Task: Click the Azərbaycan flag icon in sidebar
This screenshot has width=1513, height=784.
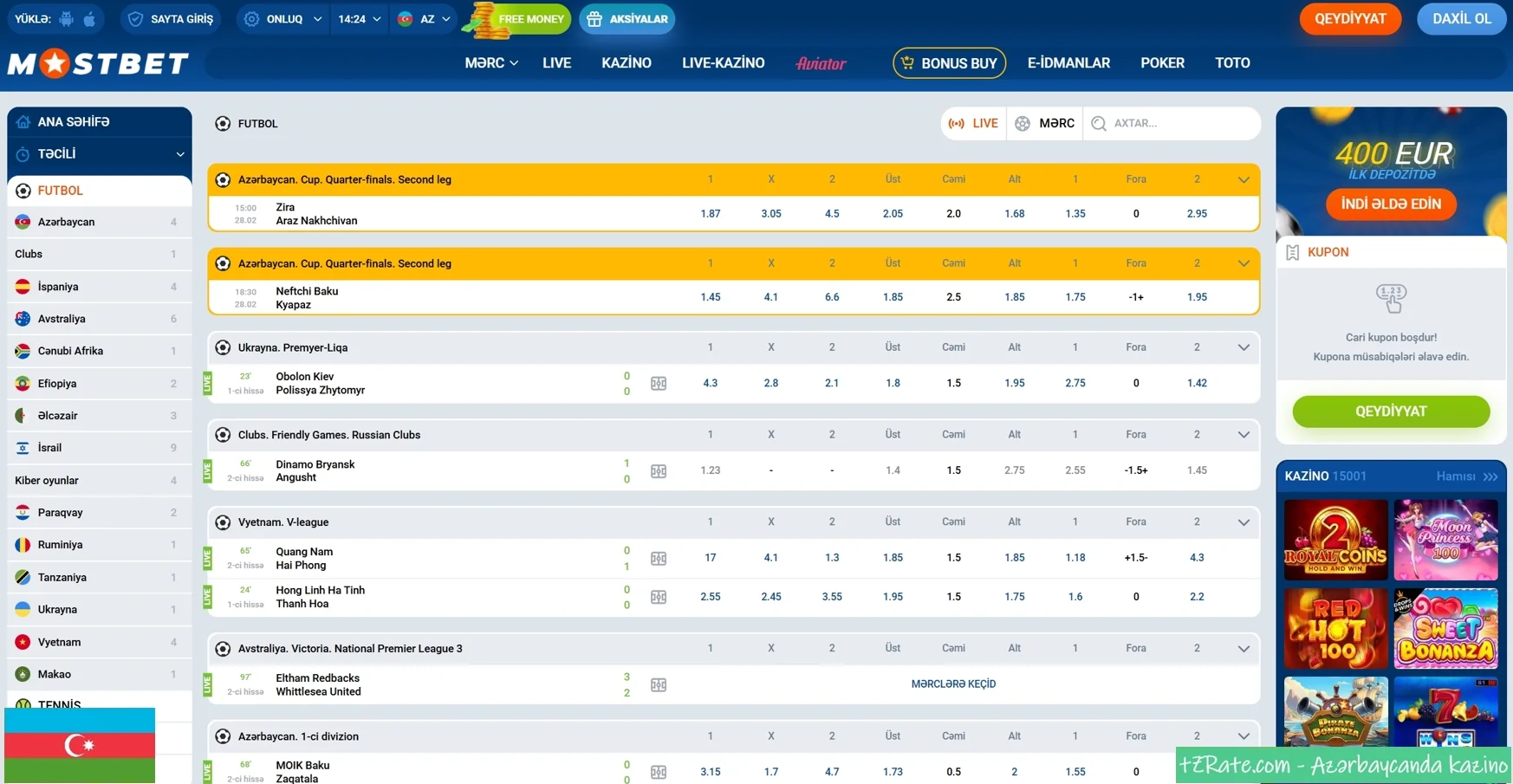Action: 23,222
